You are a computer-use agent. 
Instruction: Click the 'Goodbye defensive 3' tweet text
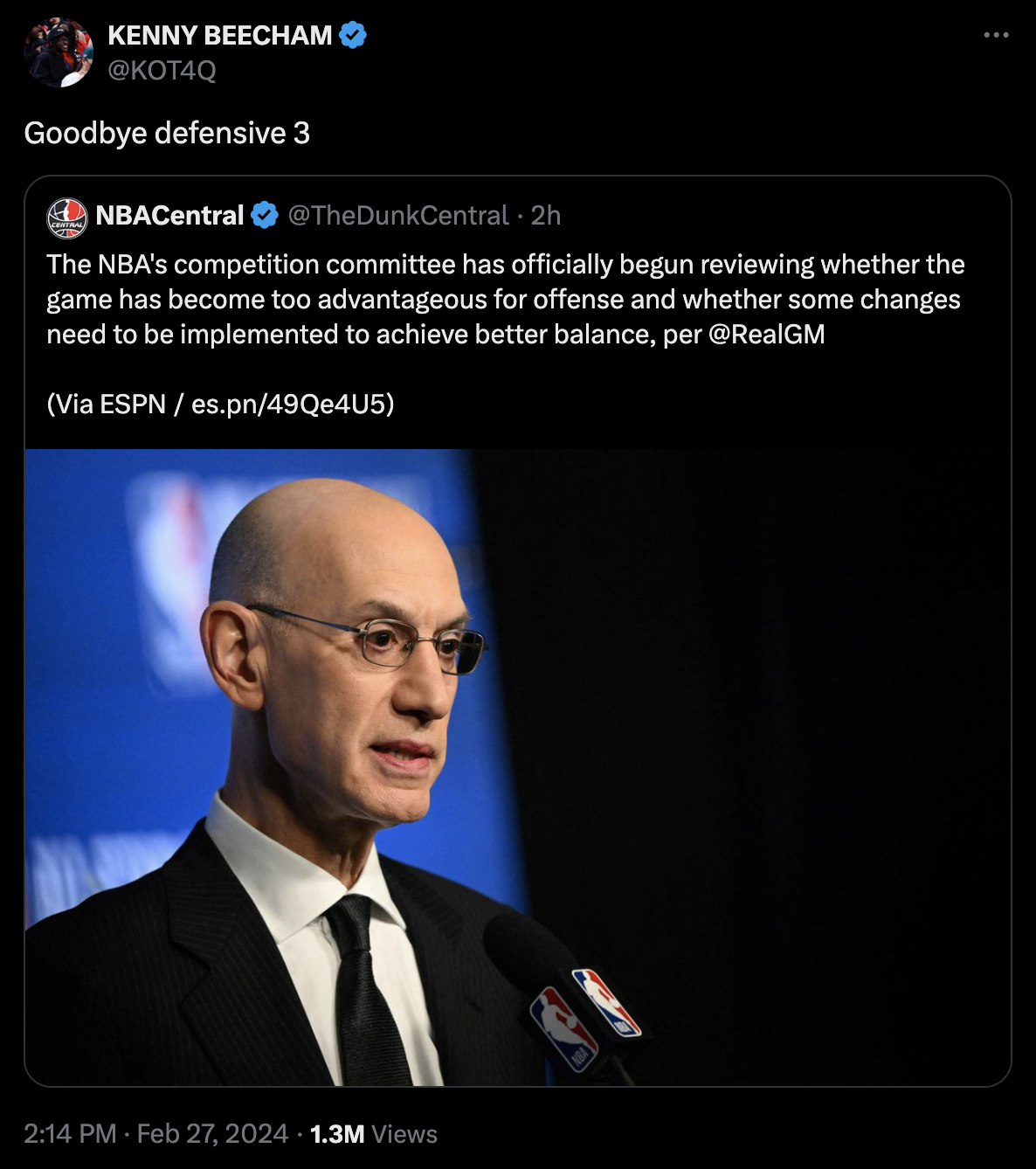coord(167,133)
